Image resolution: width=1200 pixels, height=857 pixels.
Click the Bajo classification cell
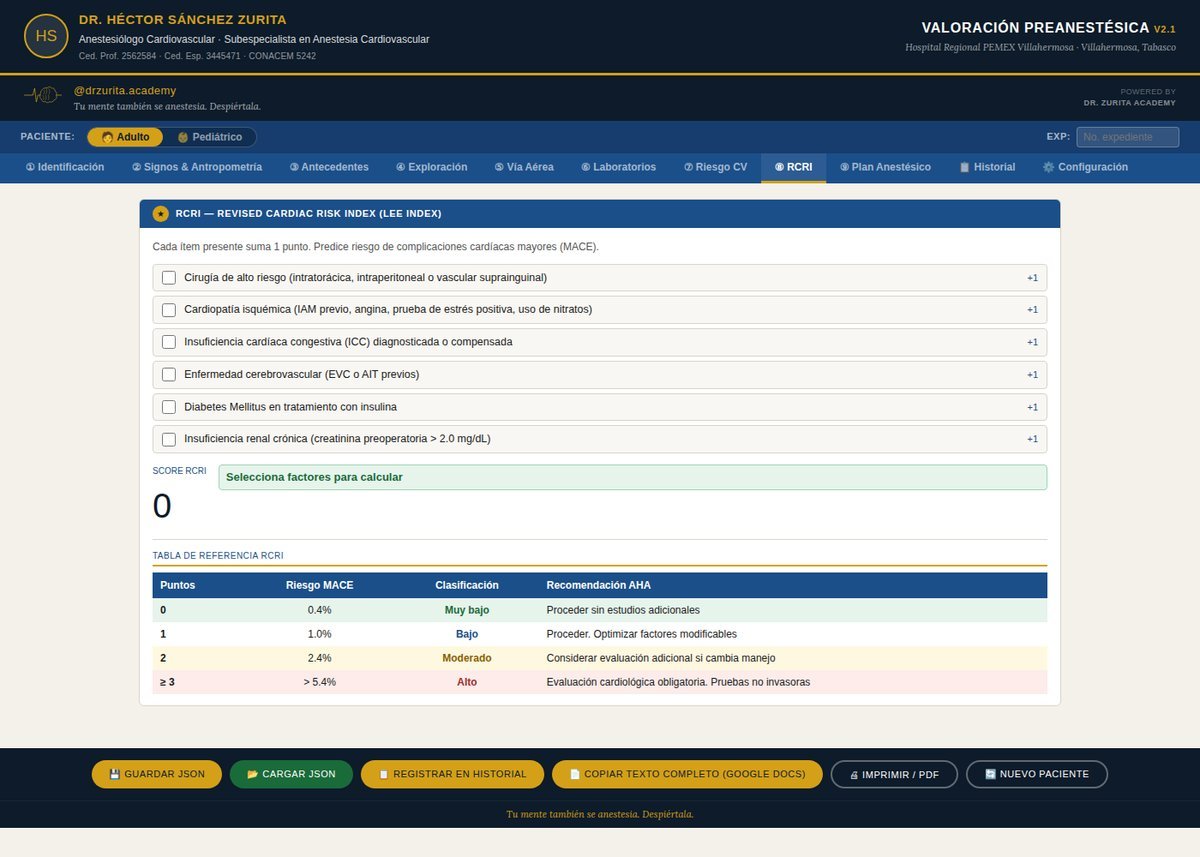click(x=467, y=634)
